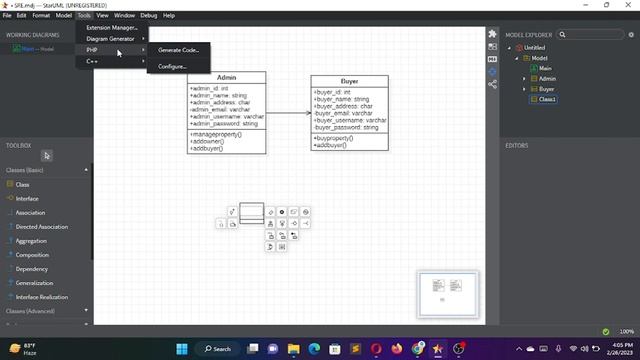Click the share sidebar icon
Screen dimensions: 640x360
[x=492, y=84]
